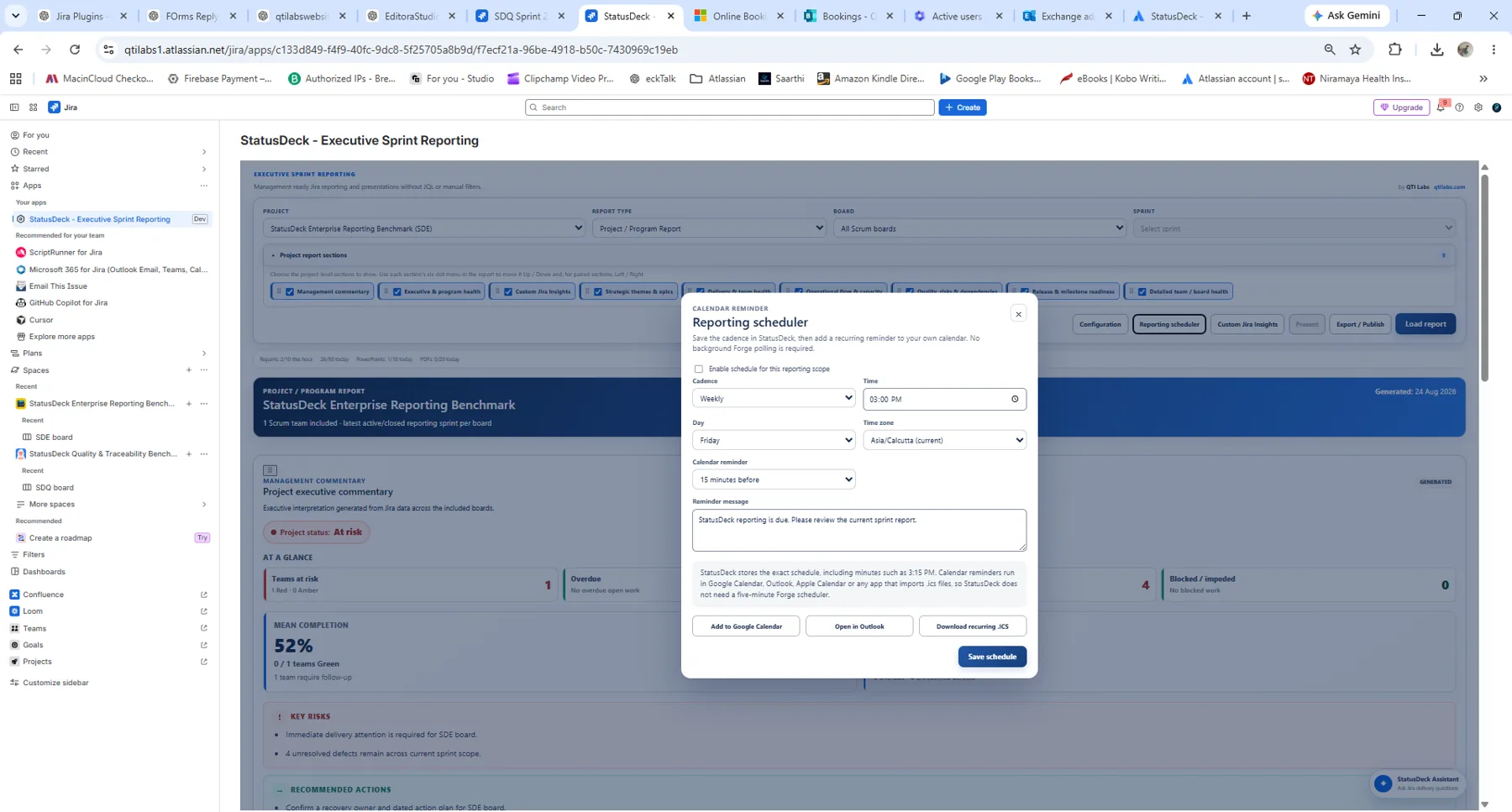Open Jira help icon
The height and width of the screenshot is (812, 1512).
click(x=1459, y=107)
